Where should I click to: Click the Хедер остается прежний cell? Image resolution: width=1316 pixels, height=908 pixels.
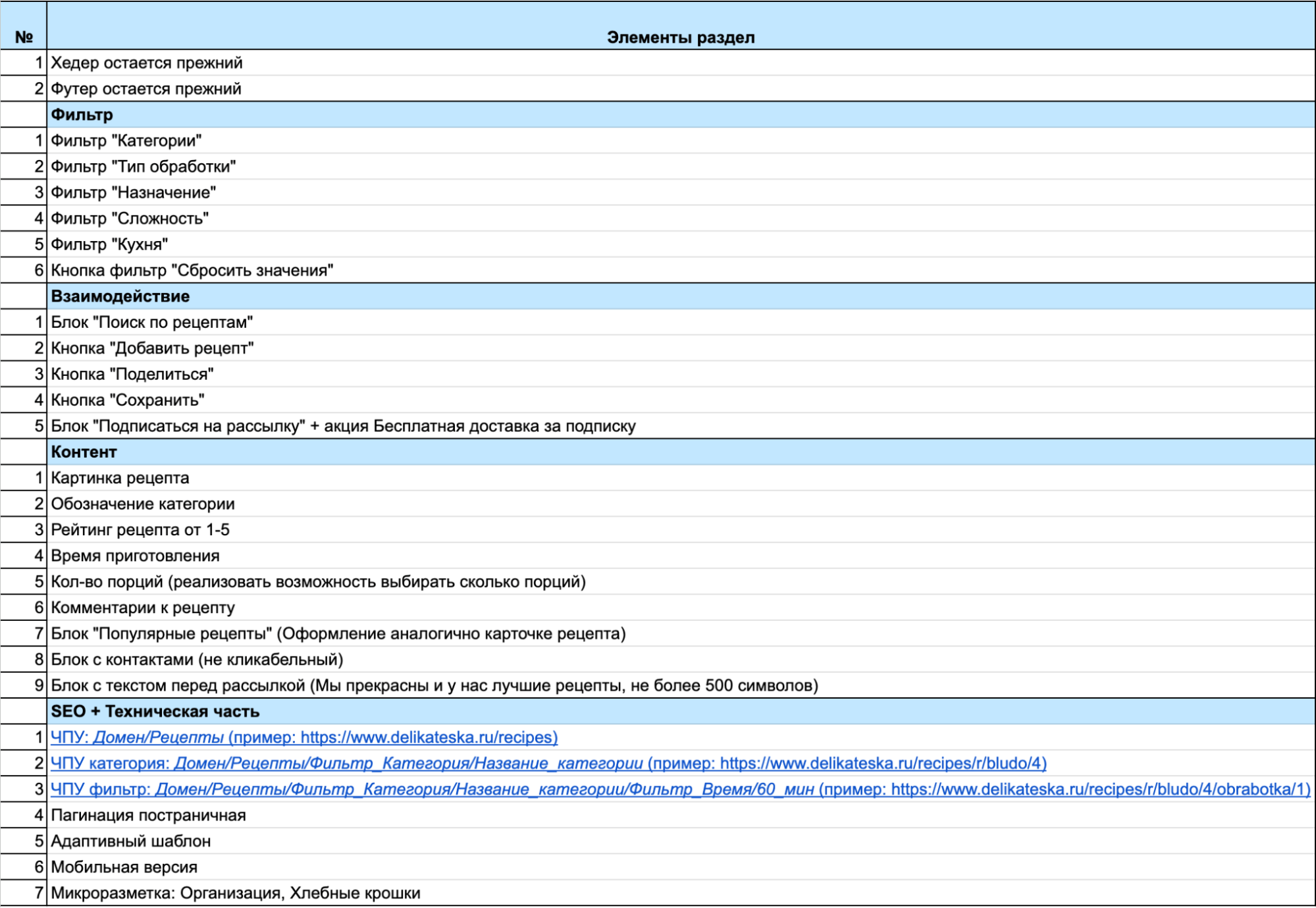coord(147,63)
